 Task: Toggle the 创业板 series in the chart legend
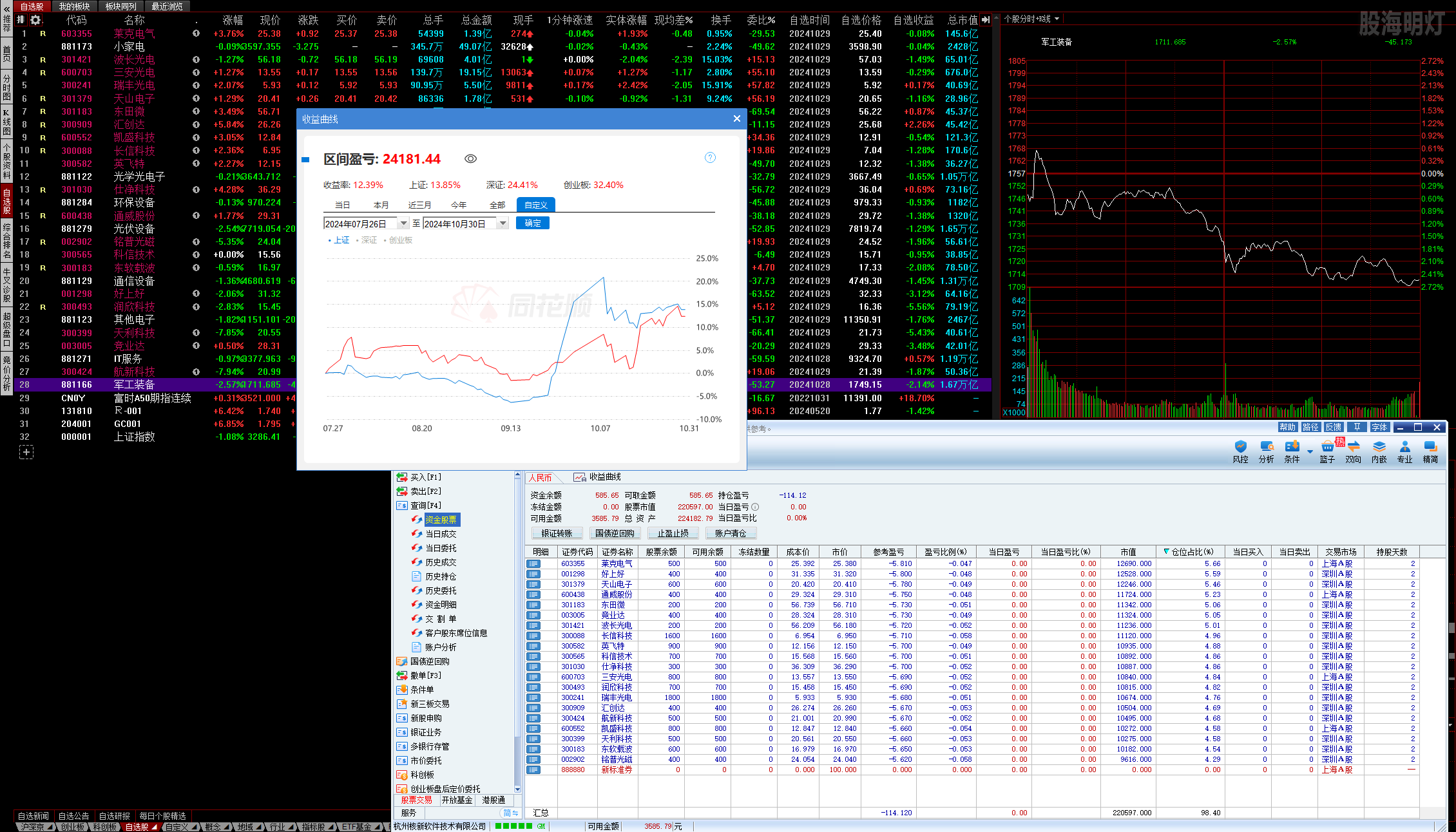pos(398,240)
